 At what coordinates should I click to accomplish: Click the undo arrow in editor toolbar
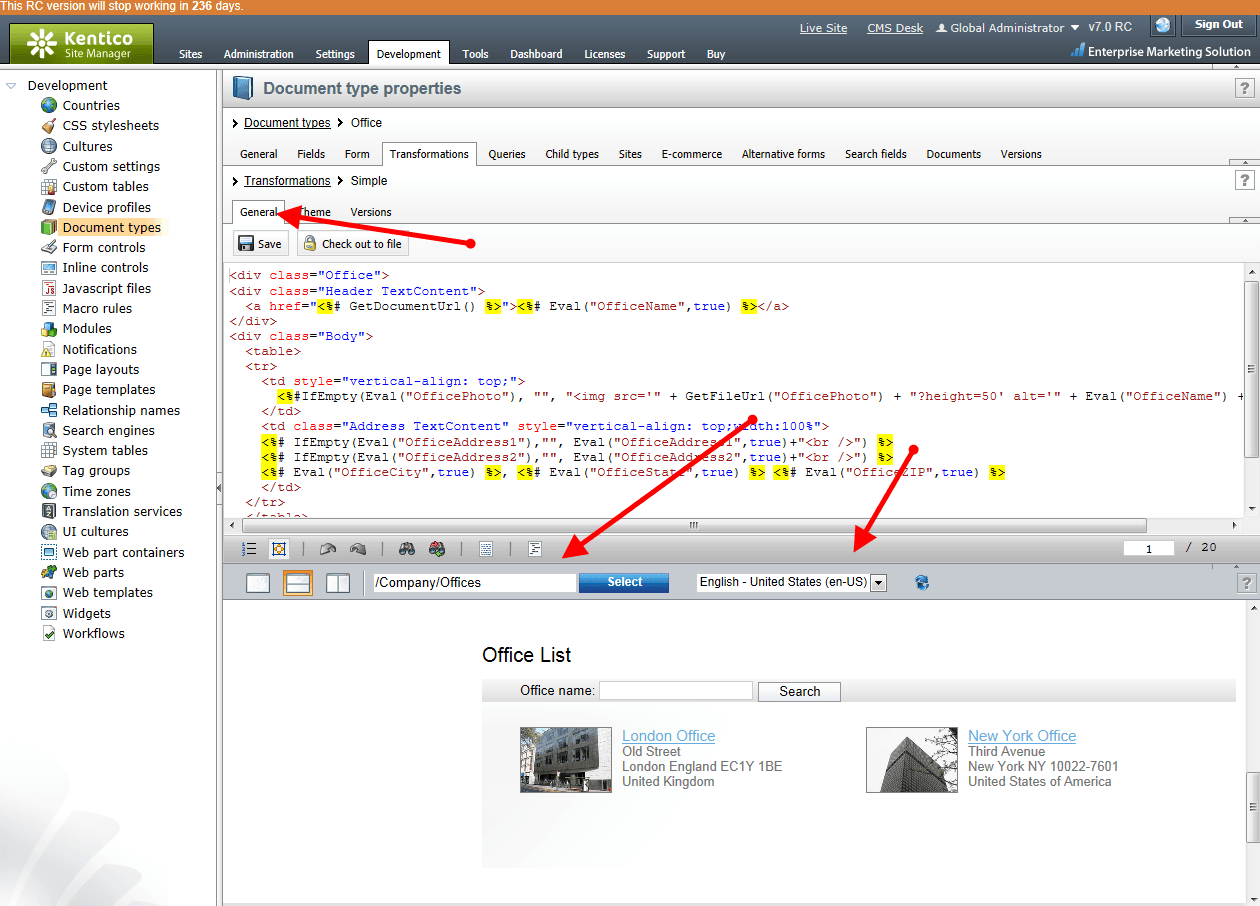[x=327, y=549]
